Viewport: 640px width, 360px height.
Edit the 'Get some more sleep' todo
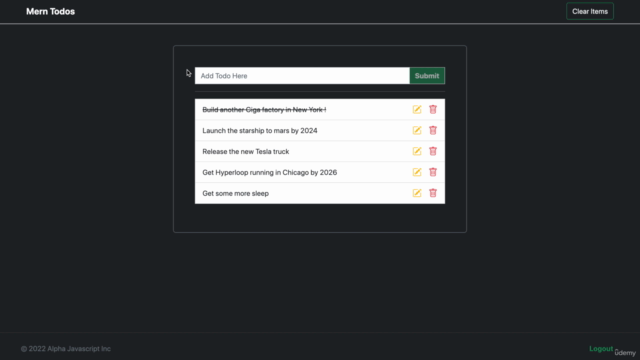[417, 193]
